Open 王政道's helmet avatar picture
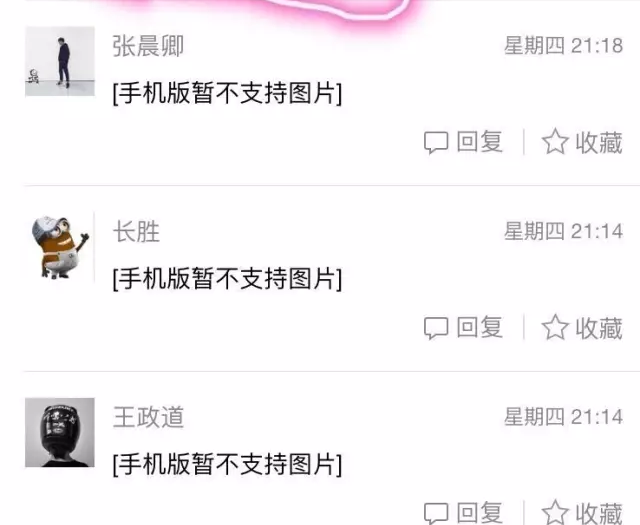 click(x=60, y=432)
